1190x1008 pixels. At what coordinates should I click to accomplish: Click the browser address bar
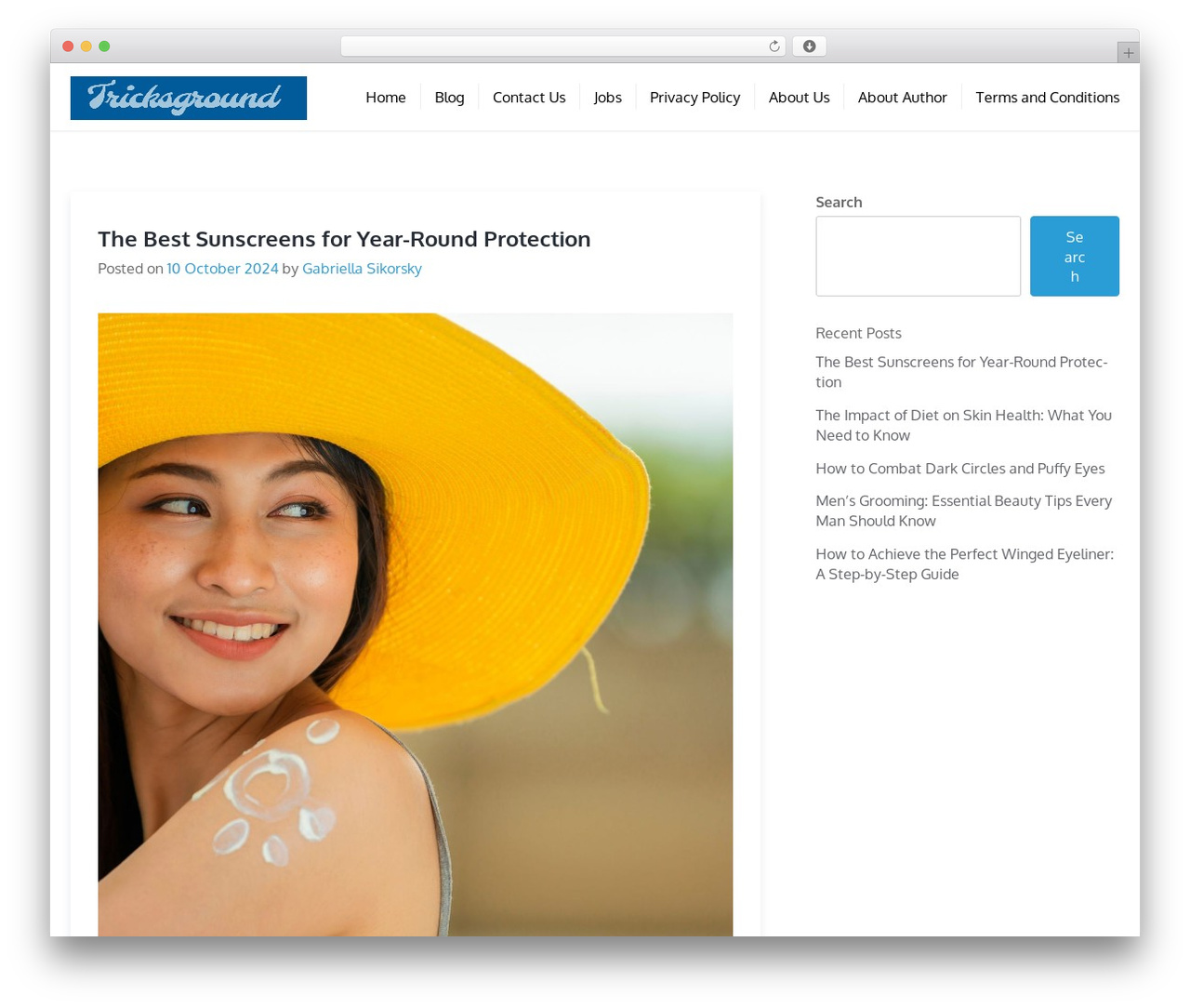562,46
